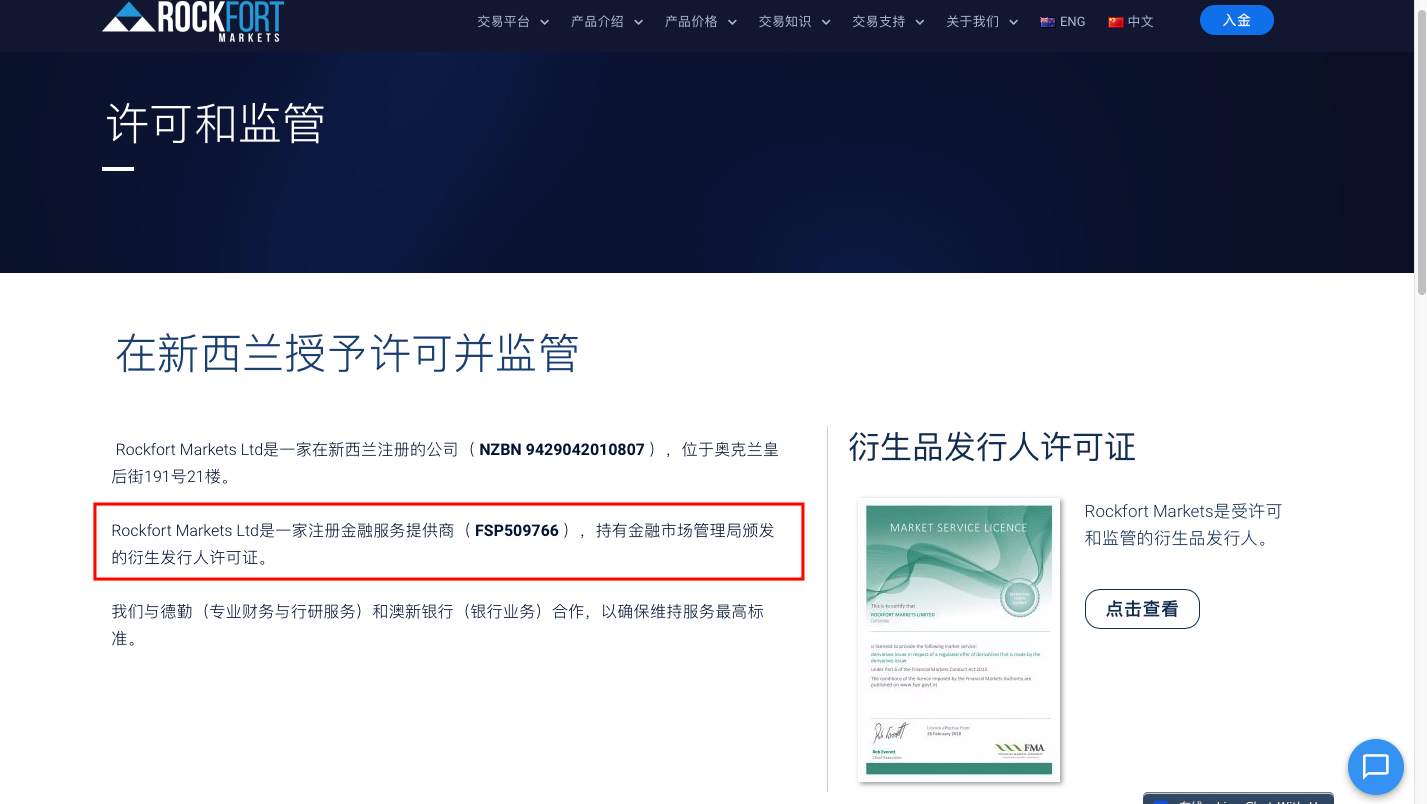1427x804 pixels.
Task: Expand the chevron beside 交易支持
Action: [x=920, y=22]
